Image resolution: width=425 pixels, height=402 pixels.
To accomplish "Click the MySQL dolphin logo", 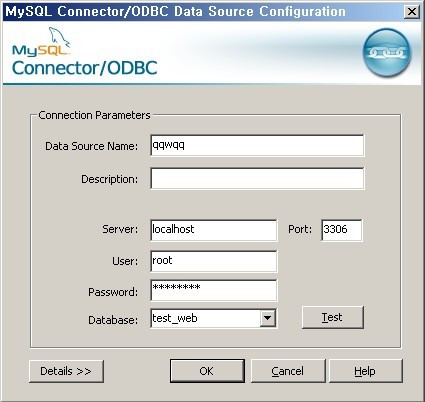I will (x=41, y=42).
